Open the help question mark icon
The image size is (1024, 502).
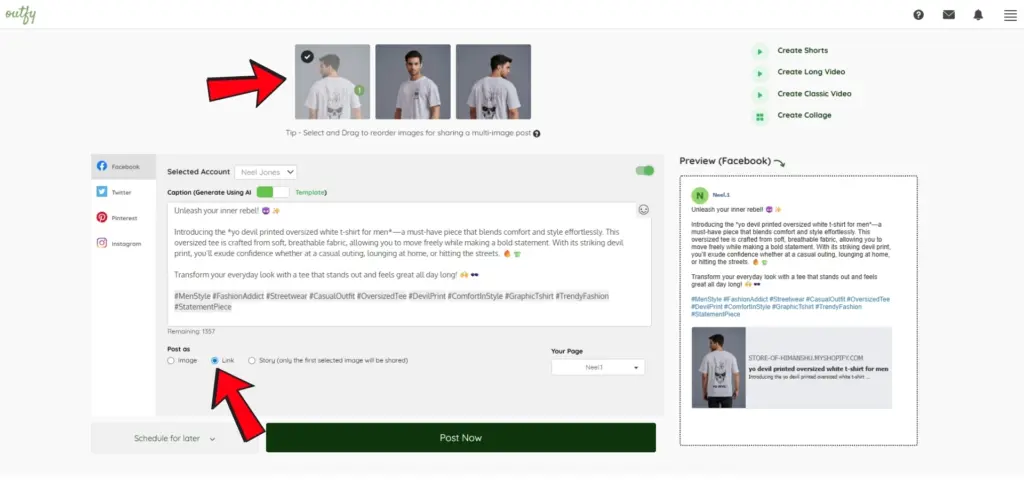(918, 15)
